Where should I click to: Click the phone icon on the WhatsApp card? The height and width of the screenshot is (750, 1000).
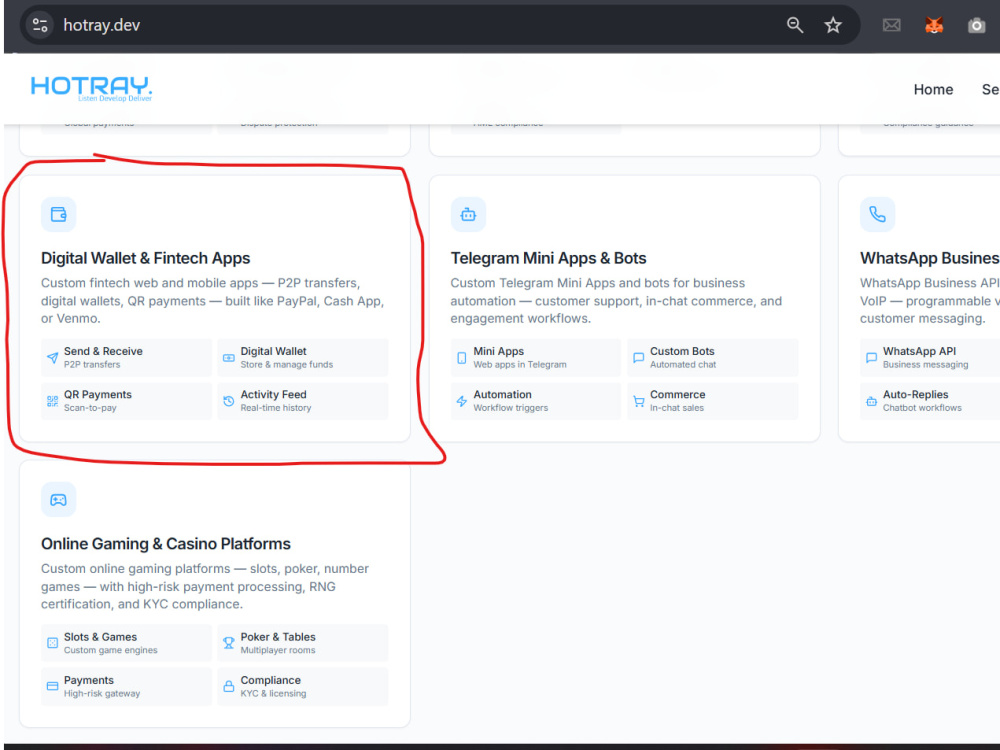[x=878, y=214]
